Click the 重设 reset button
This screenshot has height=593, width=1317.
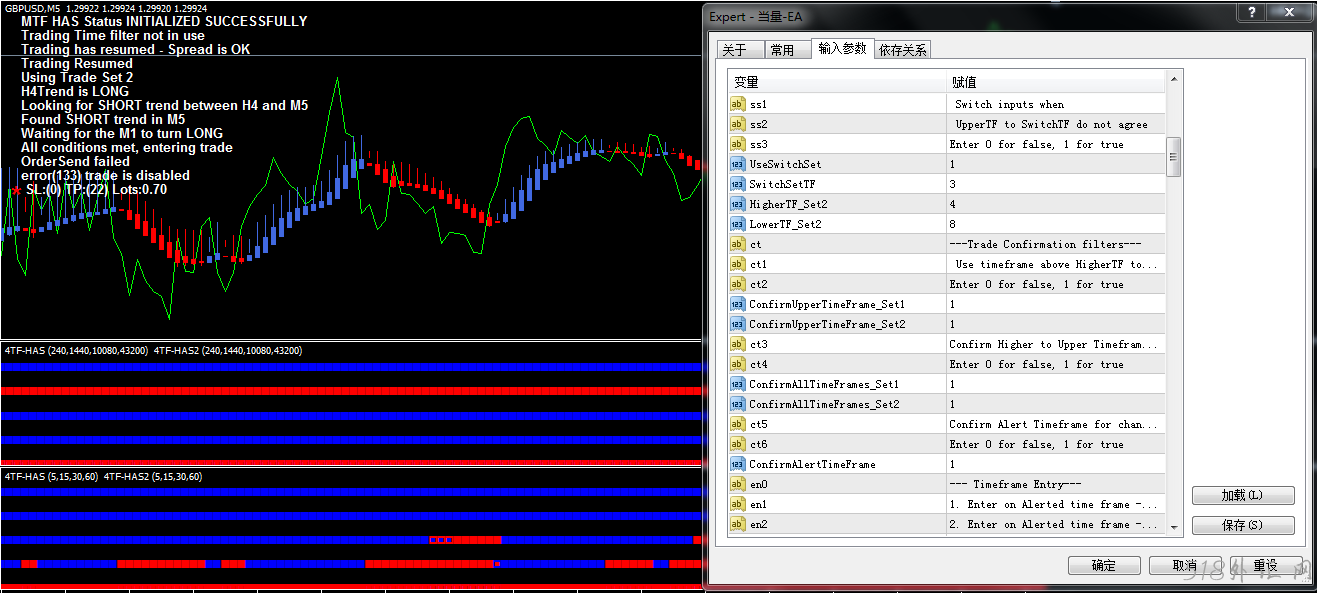[x=1266, y=566]
